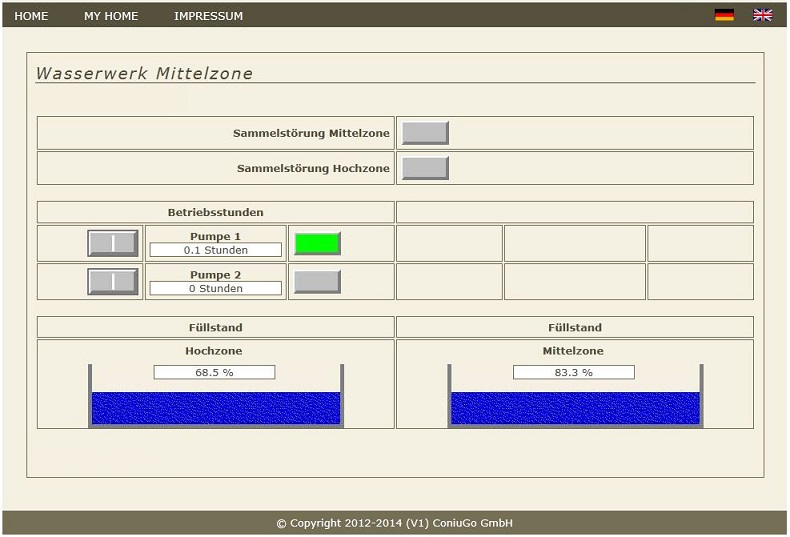Click the ConiuGo GmbH copyright footer
Image resolution: width=790 pixels, height=537 pixels.
click(395, 523)
